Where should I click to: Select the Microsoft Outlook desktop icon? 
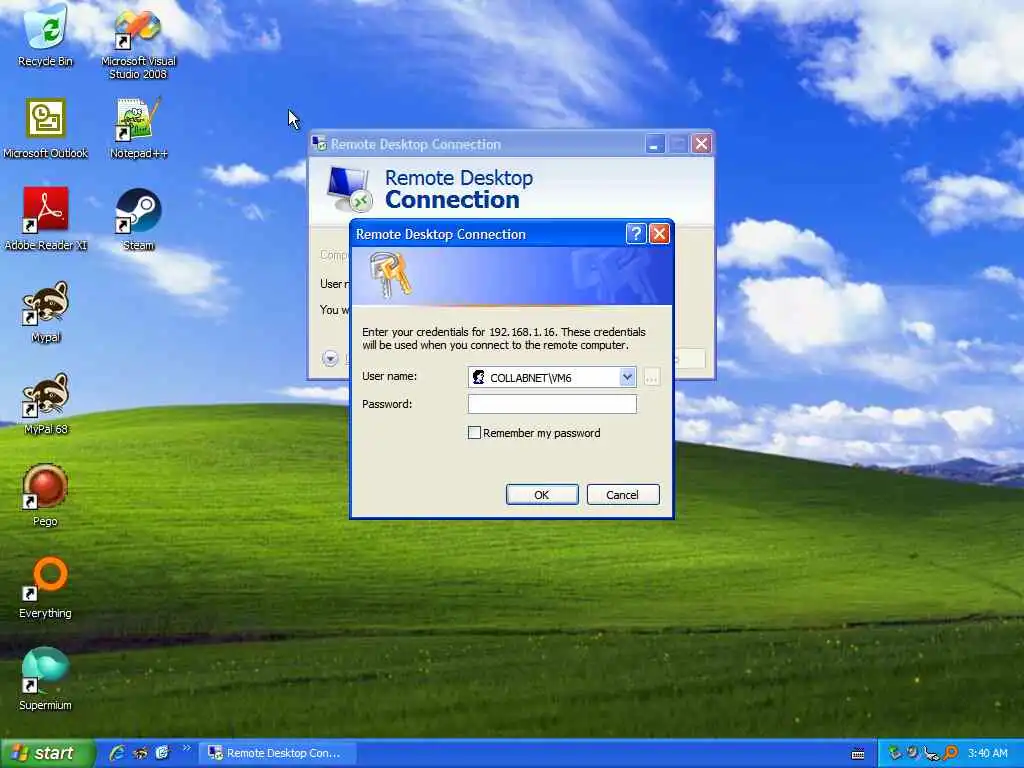45,128
